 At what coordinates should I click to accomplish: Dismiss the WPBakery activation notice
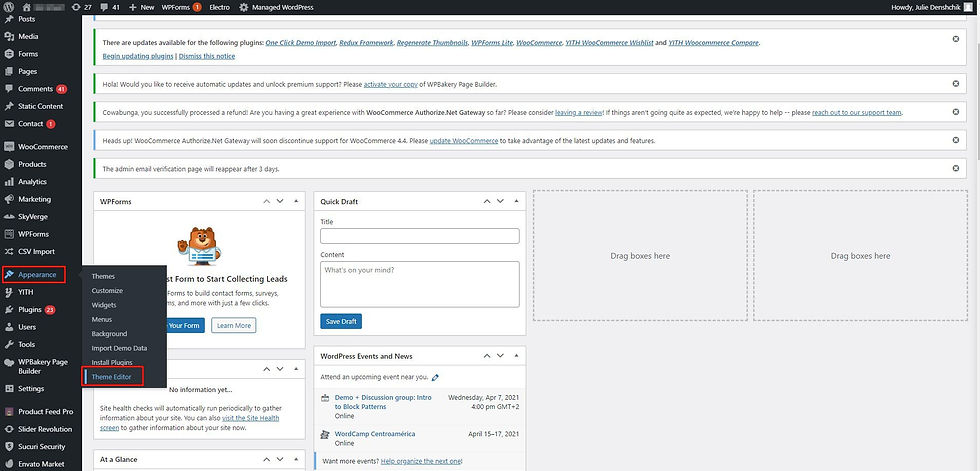pos(956,84)
